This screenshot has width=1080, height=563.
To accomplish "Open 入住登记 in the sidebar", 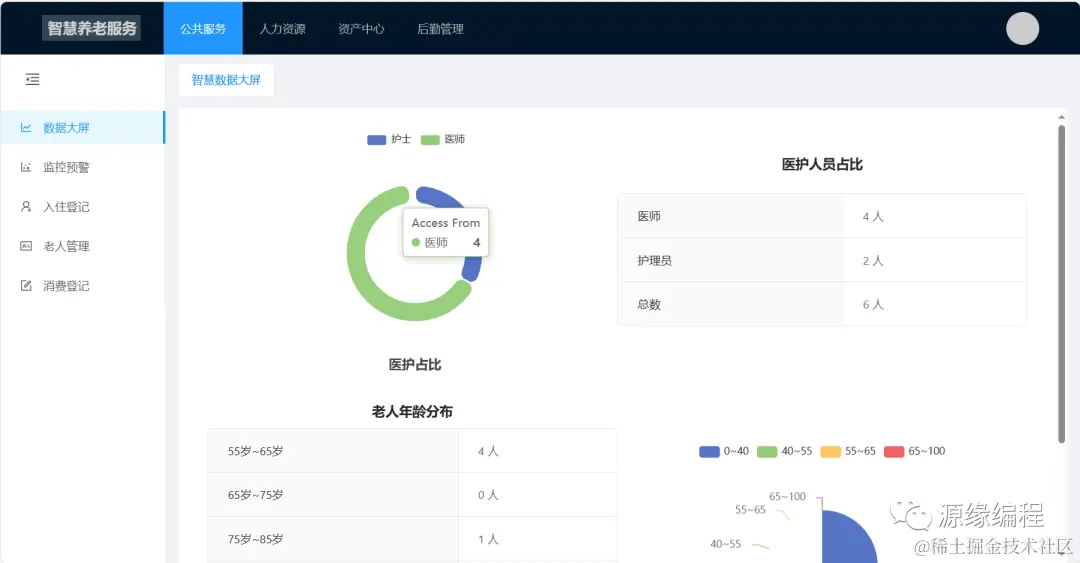I will pyautogui.click(x=83, y=206).
